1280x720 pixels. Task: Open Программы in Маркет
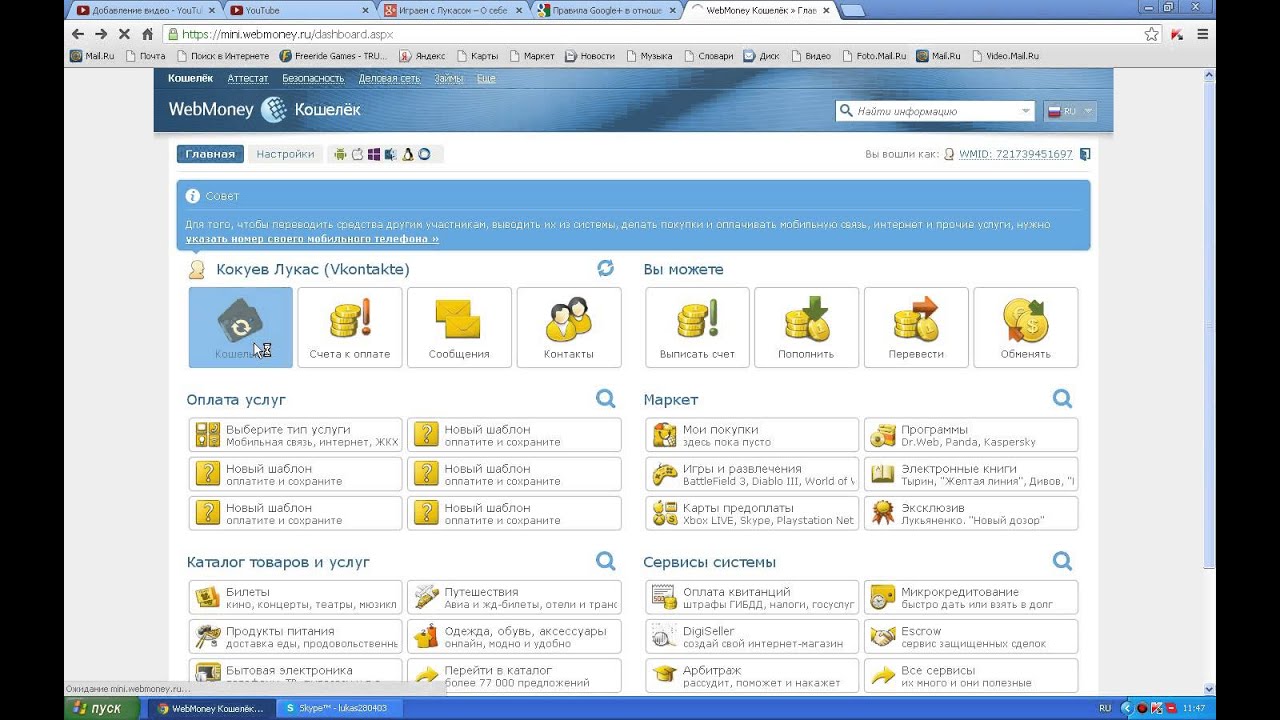click(971, 435)
